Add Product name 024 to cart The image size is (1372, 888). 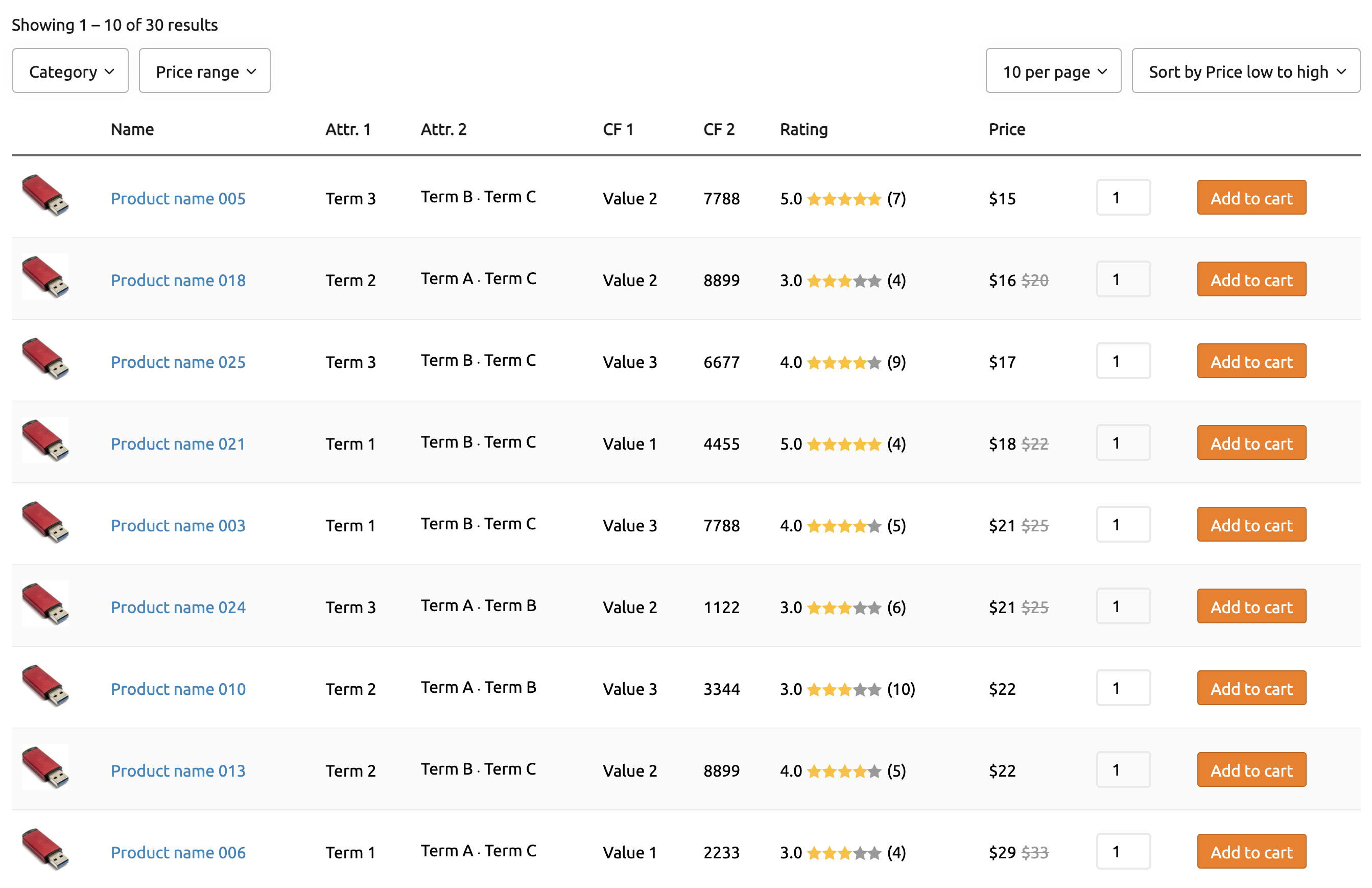pos(1251,606)
